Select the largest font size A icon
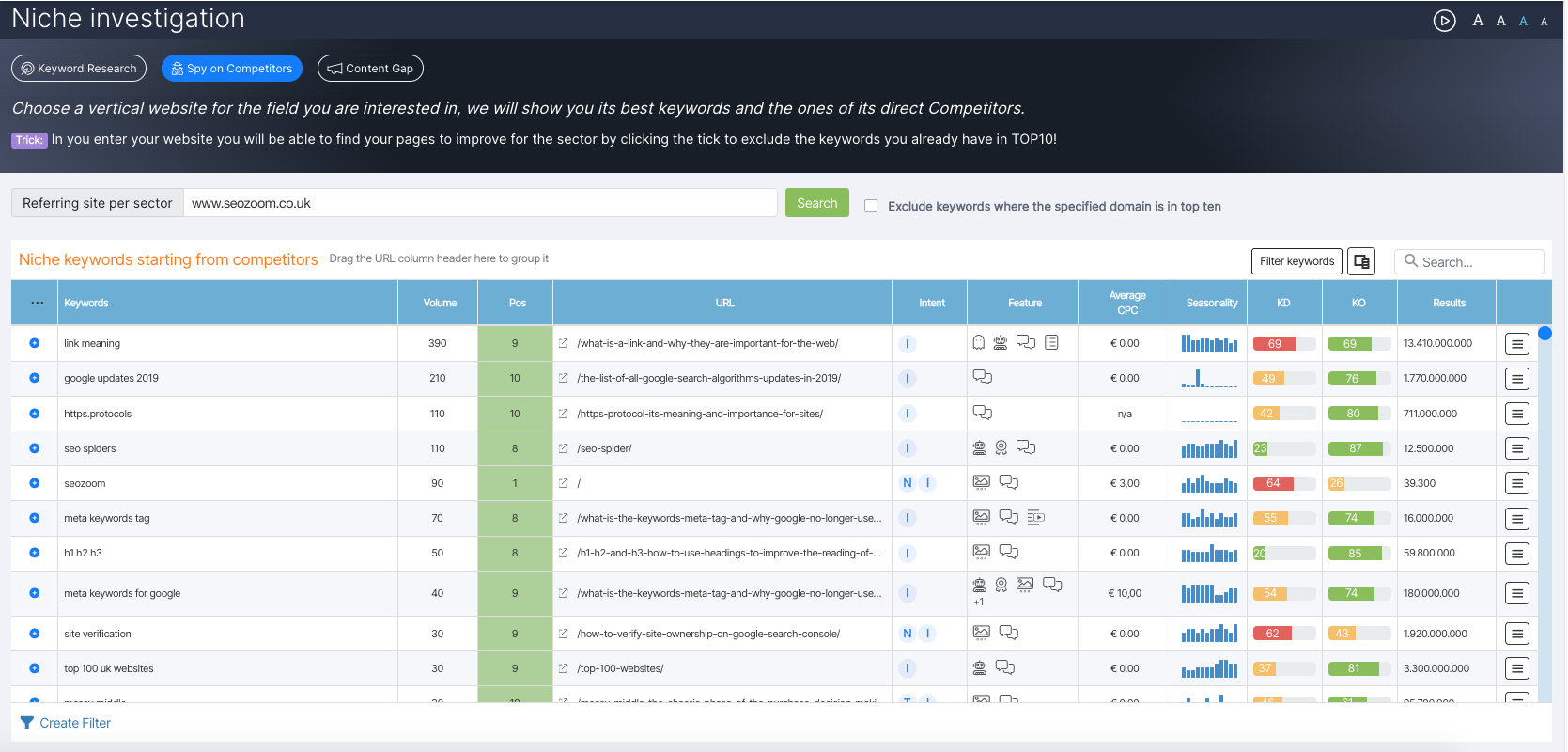Viewport: 1568px width, 752px height. pos(1478,21)
